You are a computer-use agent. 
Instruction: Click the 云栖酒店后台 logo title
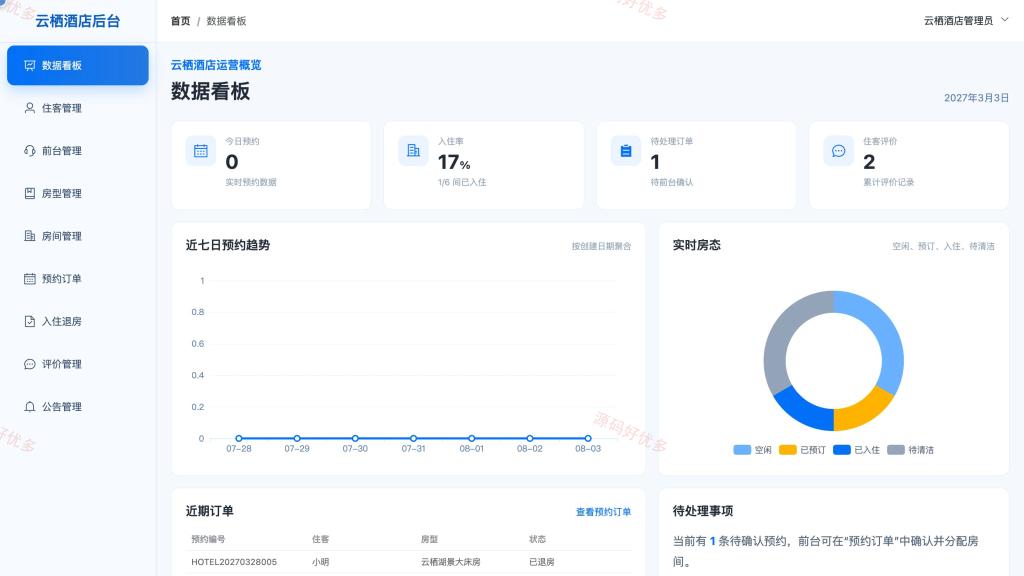click(x=78, y=21)
